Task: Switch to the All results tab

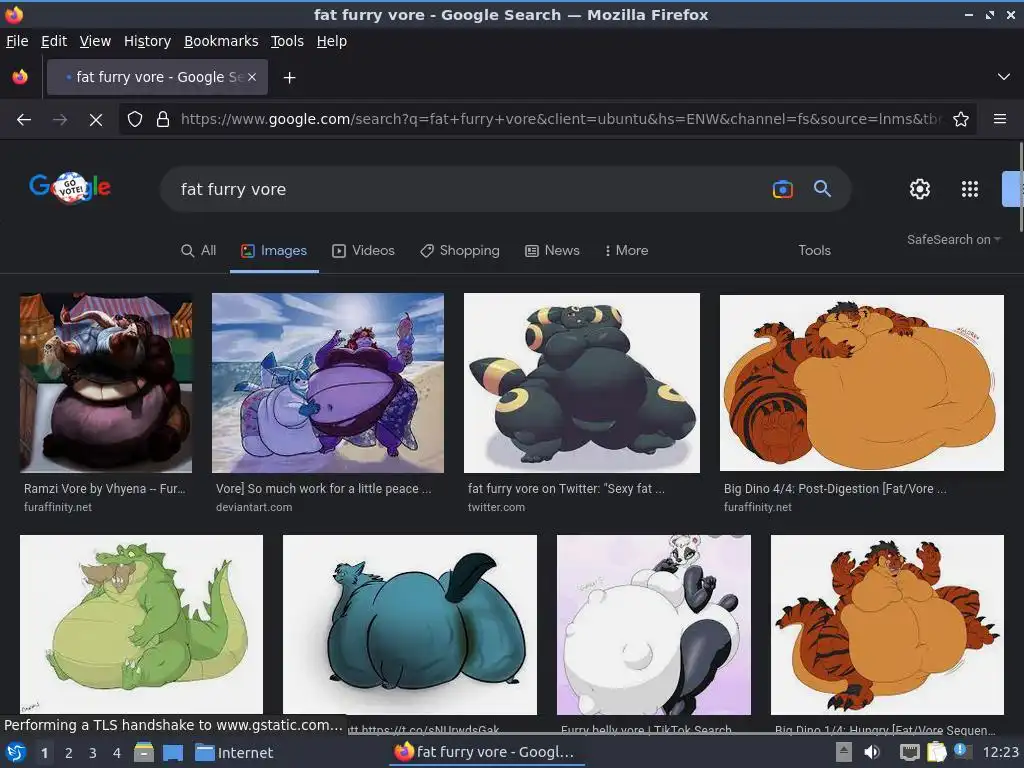Action: [x=199, y=251]
